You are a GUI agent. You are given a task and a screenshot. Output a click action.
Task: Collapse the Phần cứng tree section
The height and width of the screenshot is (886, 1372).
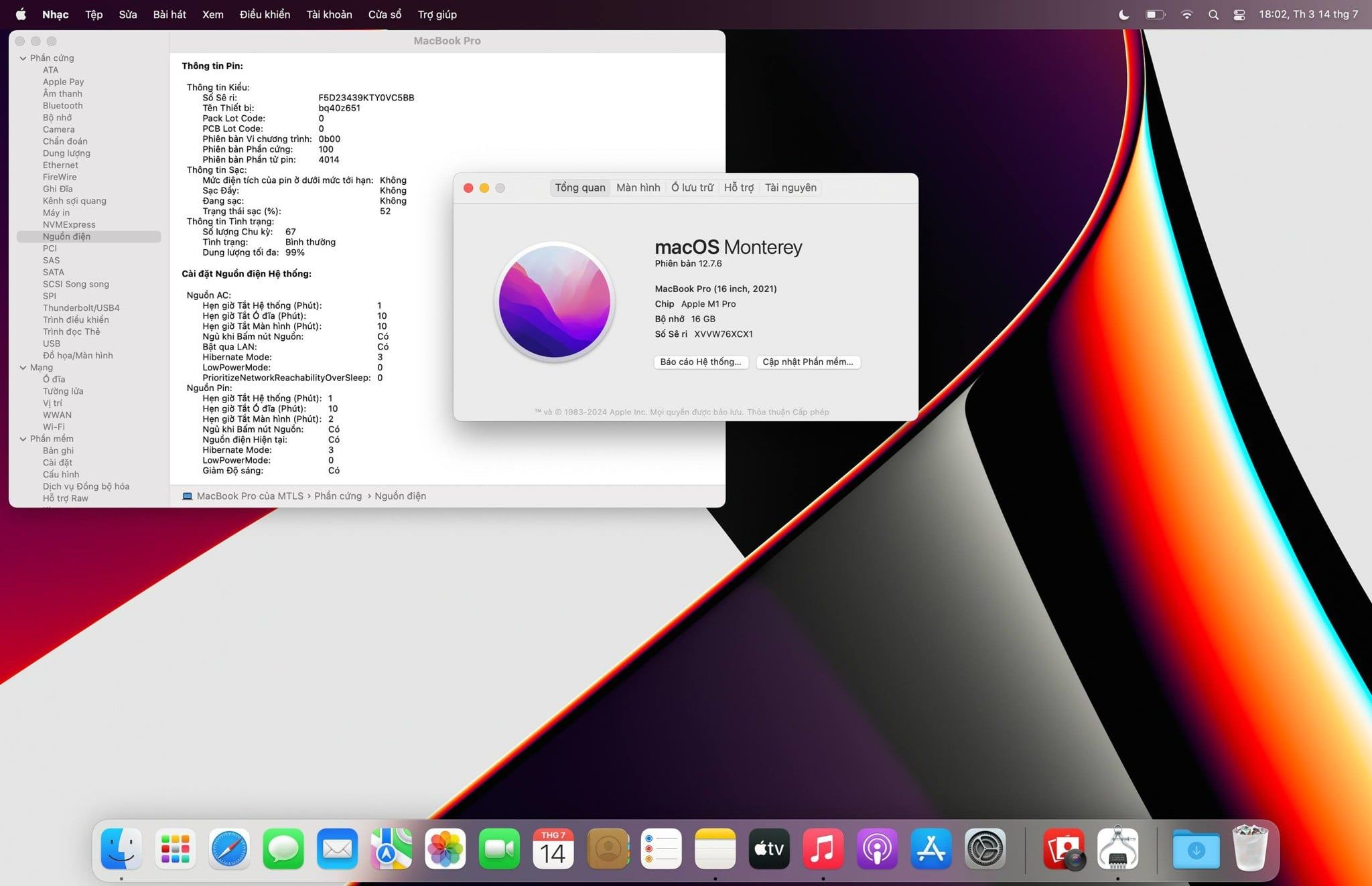pos(23,58)
